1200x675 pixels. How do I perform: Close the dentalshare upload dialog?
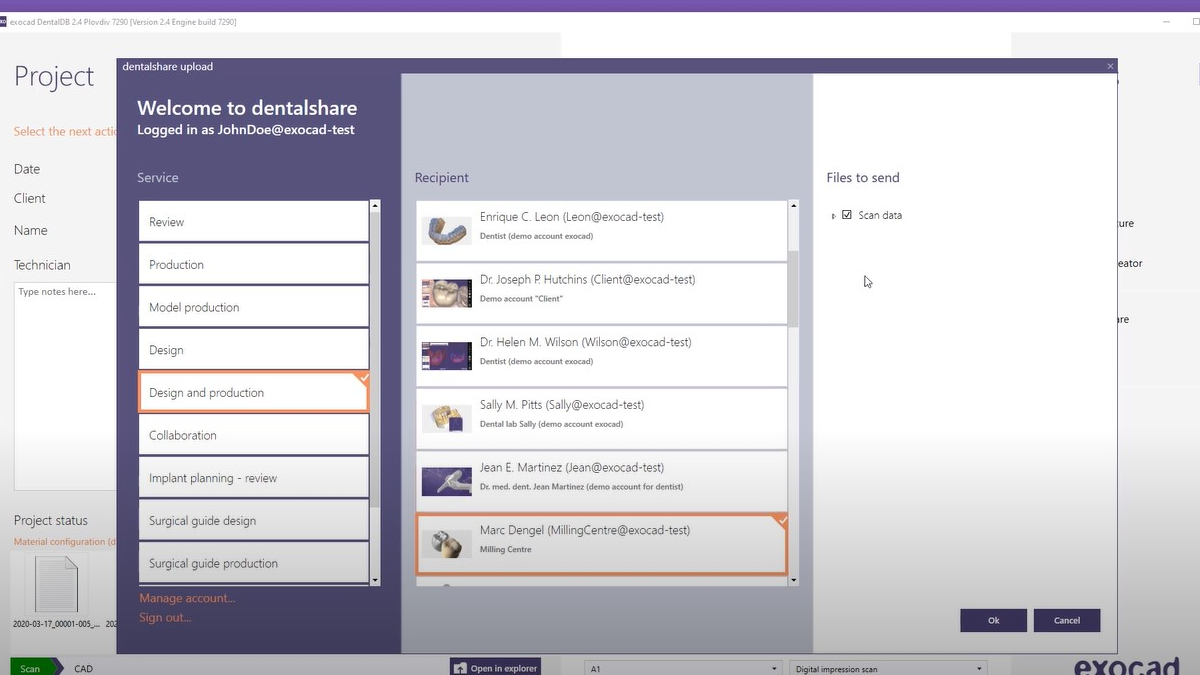click(1110, 67)
